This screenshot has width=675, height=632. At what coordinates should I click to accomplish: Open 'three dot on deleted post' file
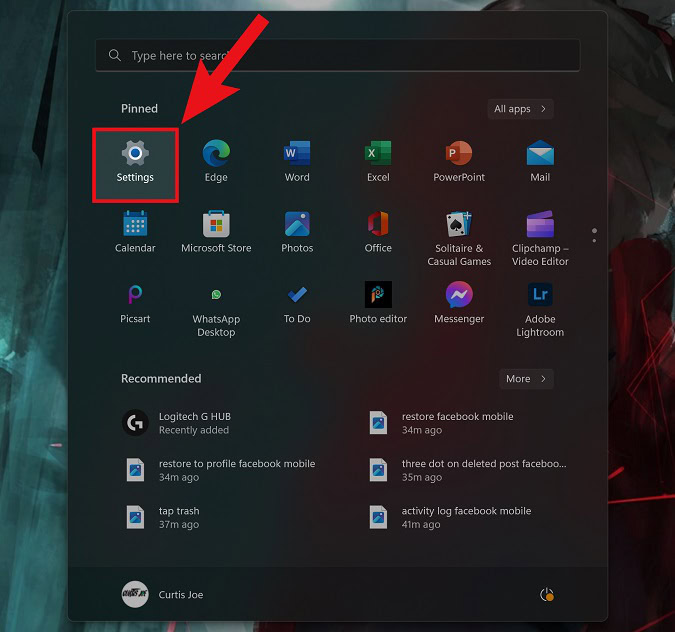click(468, 470)
